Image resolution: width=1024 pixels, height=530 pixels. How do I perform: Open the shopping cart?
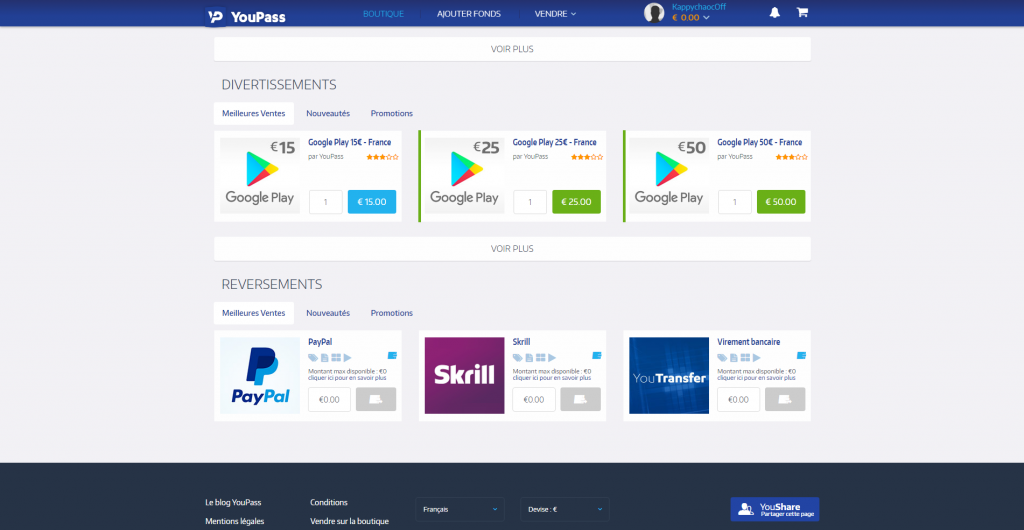click(x=802, y=13)
